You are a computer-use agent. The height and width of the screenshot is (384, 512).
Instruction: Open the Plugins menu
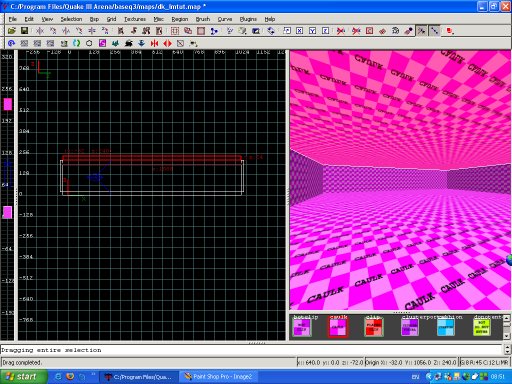pyautogui.click(x=248, y=19)
